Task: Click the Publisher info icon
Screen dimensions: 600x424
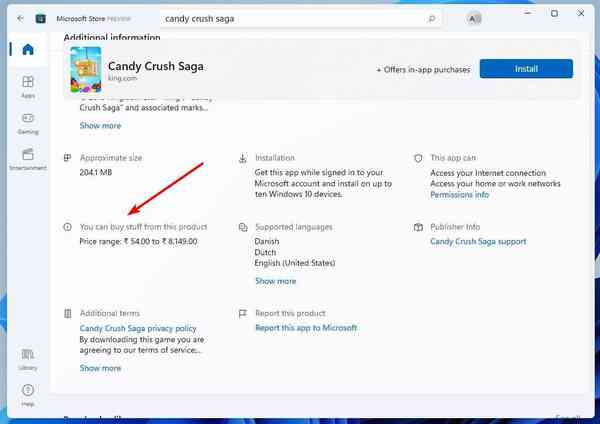Action: pos(418,227)
